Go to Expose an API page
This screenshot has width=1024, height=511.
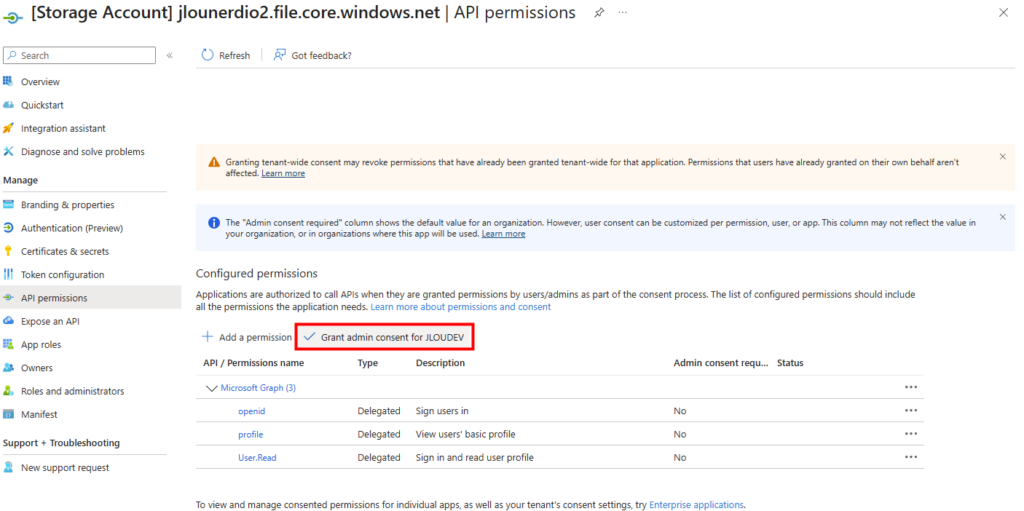tap(50, 321)
